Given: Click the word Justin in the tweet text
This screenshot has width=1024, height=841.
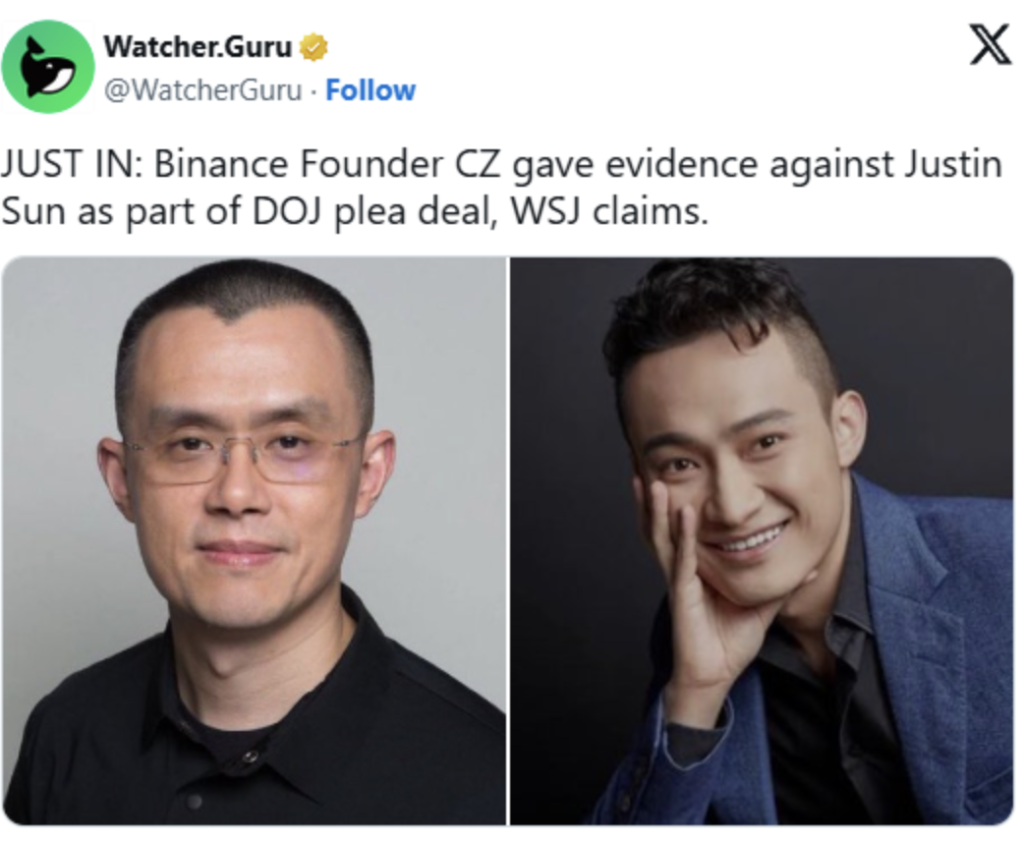Looking at the screenshot, I should pos(953,163).
